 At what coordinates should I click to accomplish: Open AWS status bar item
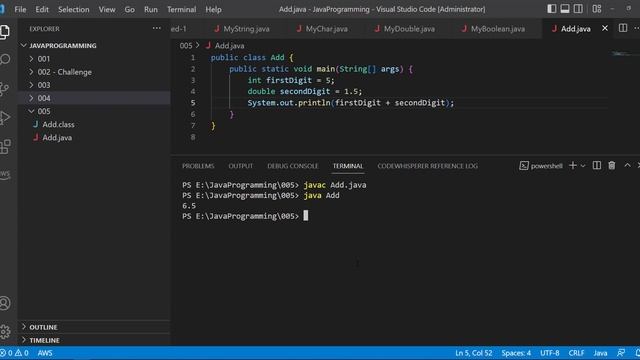(45, 353)
